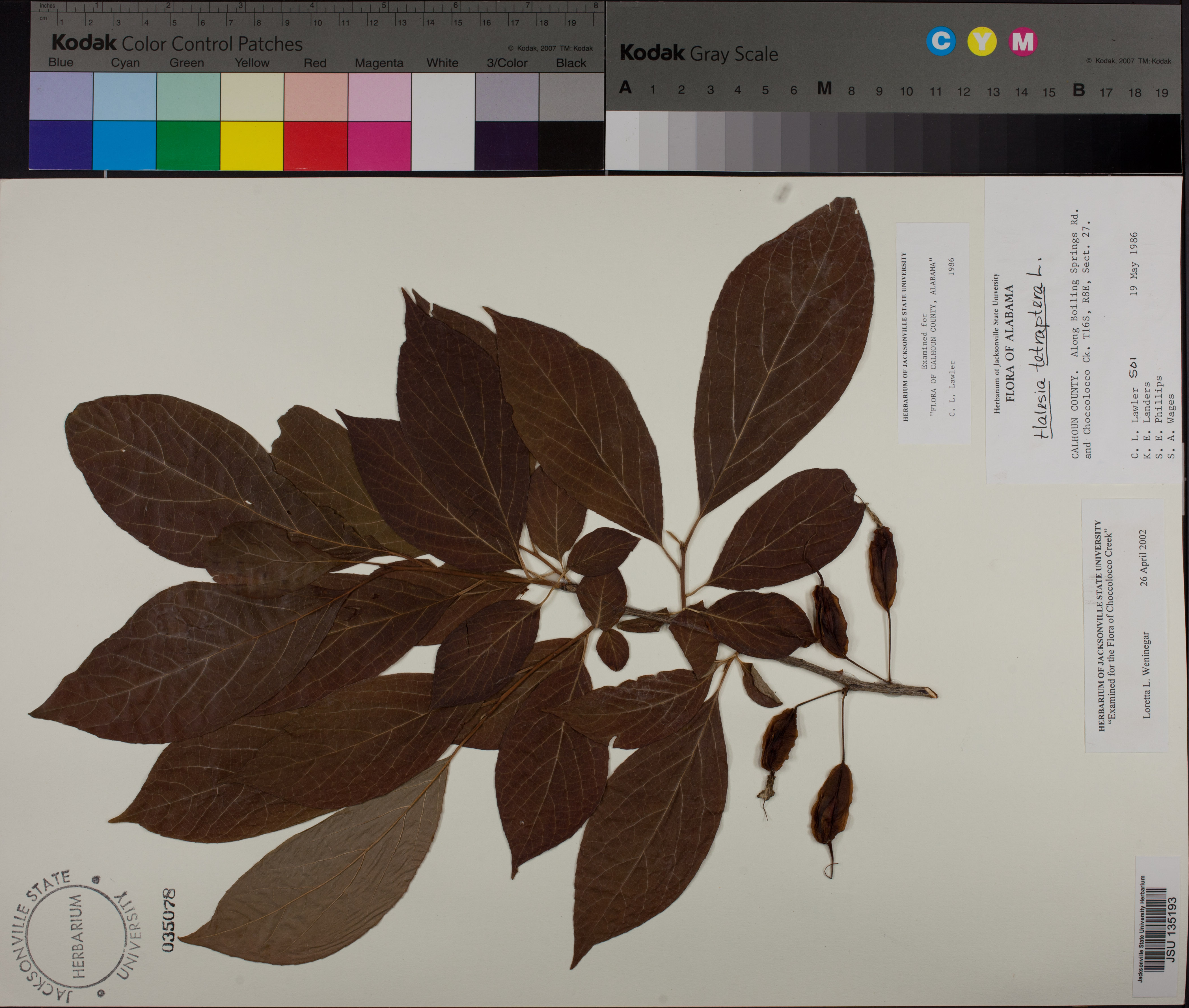Select the light green tint patch
The image size is (1189, 1008).
188,96
